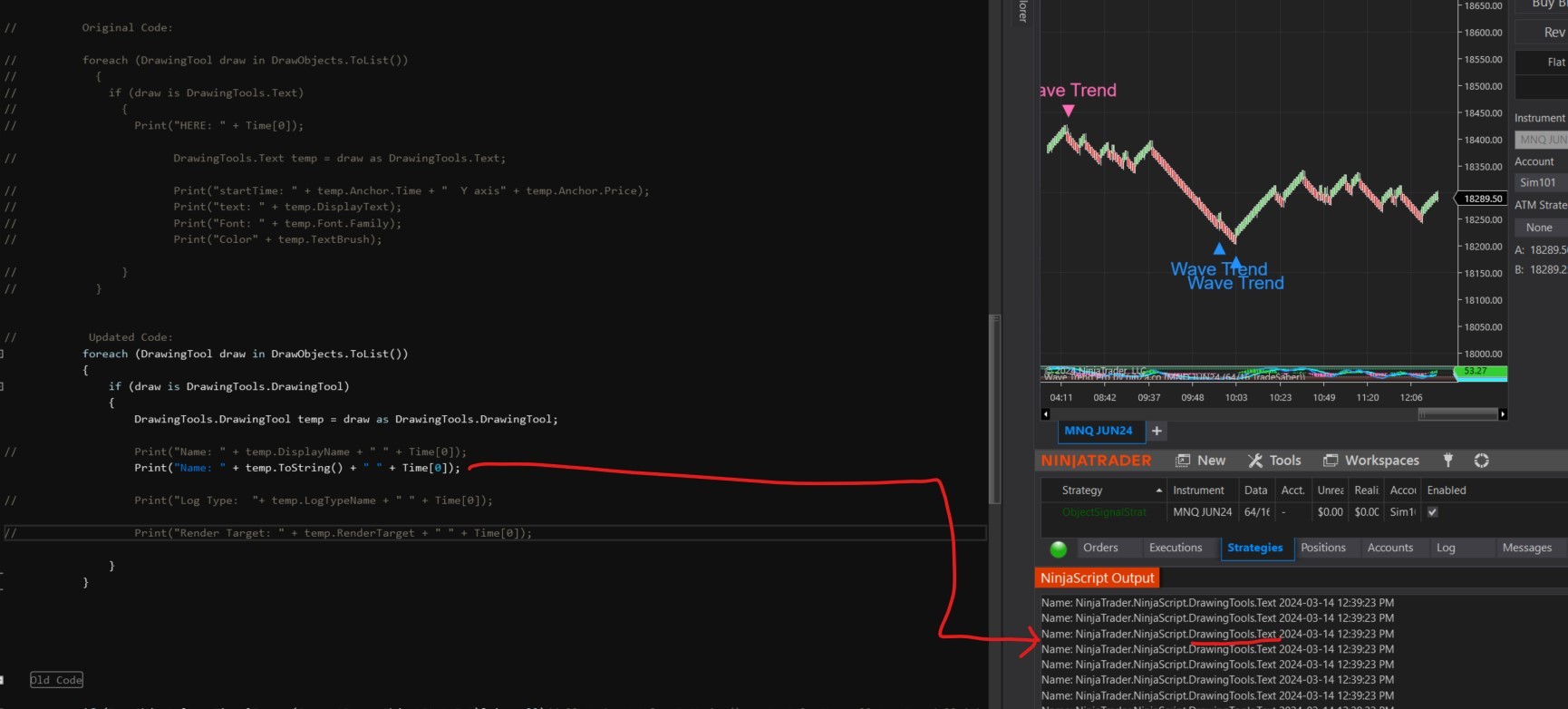1568x709 pixels.
Task: Click the Data column header
Action: click(1256, 490)
